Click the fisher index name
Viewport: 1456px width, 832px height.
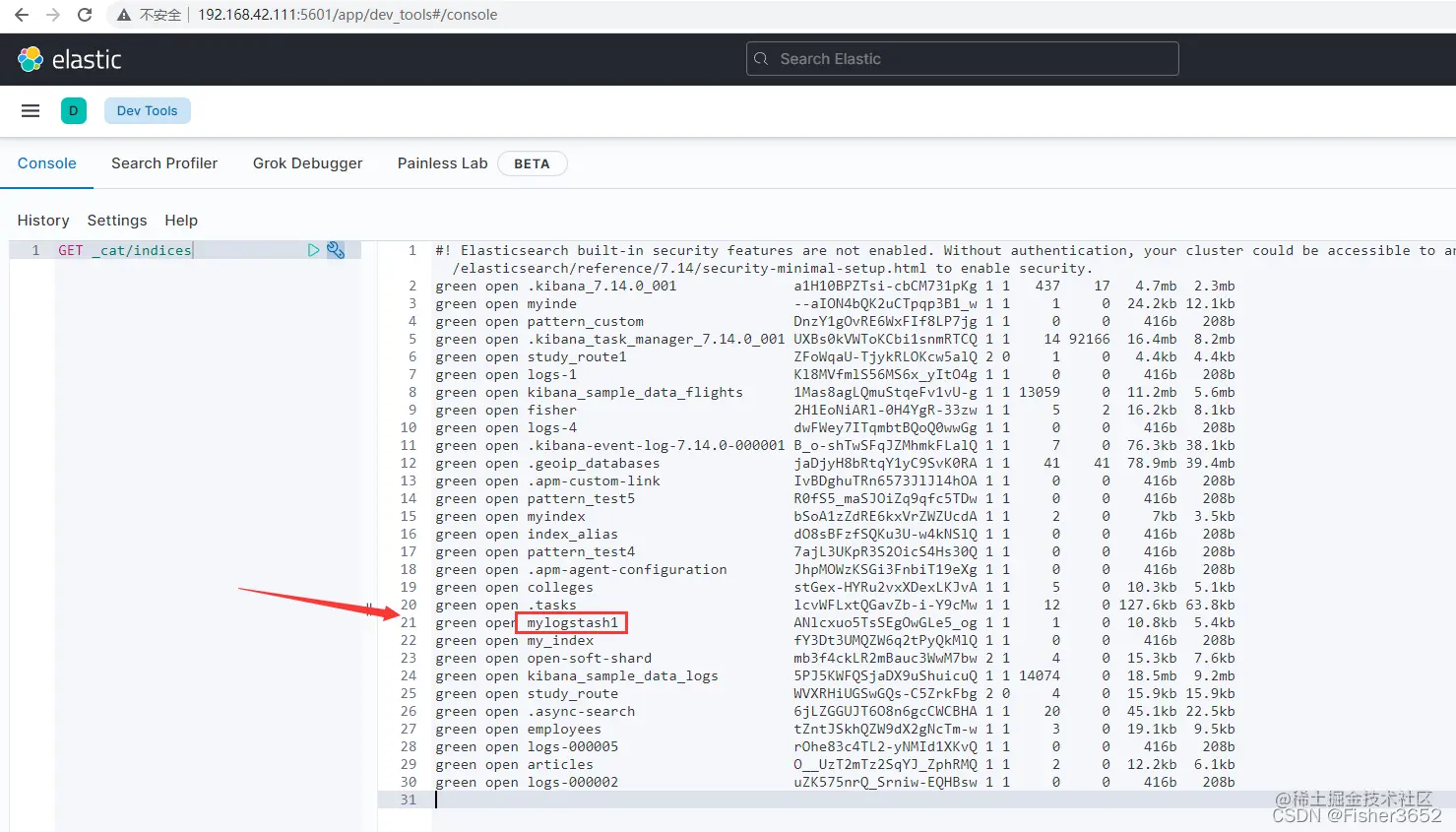pos(552,410)
